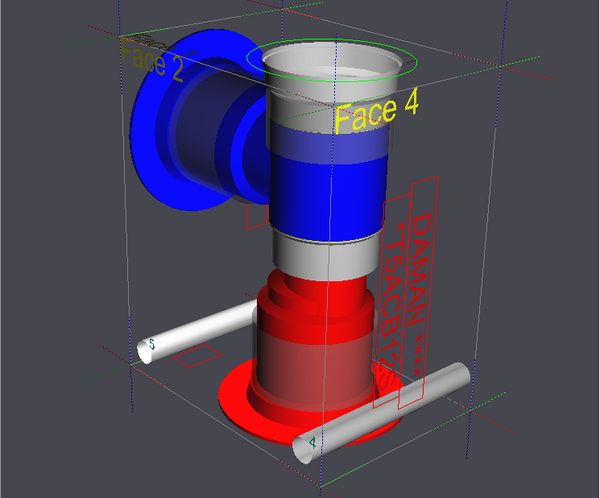
Task: Pick the green ellipse ring at top
Action: pos(331,60)
